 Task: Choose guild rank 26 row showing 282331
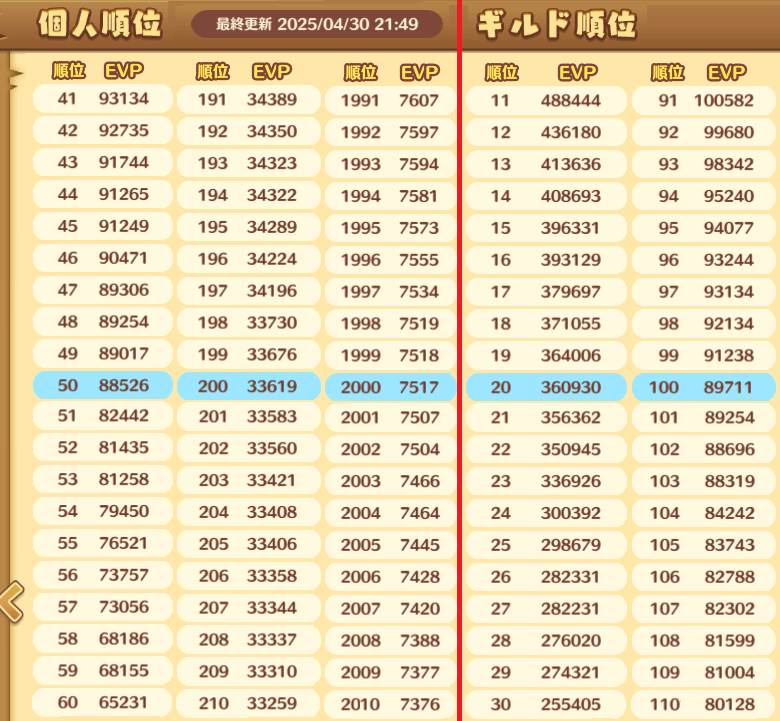click(x=546, y=577)
